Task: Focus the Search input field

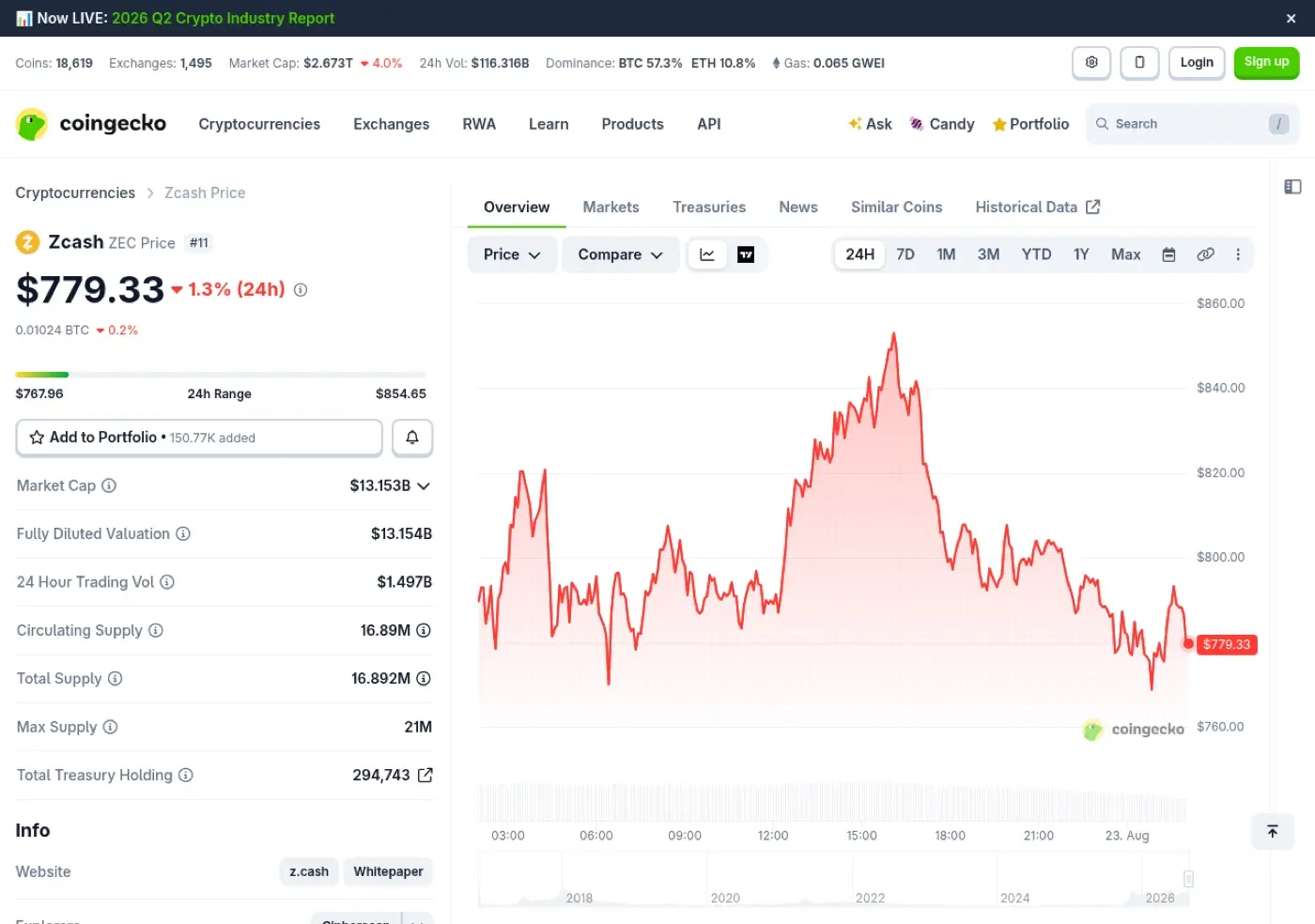Action: click(1192, 124)
